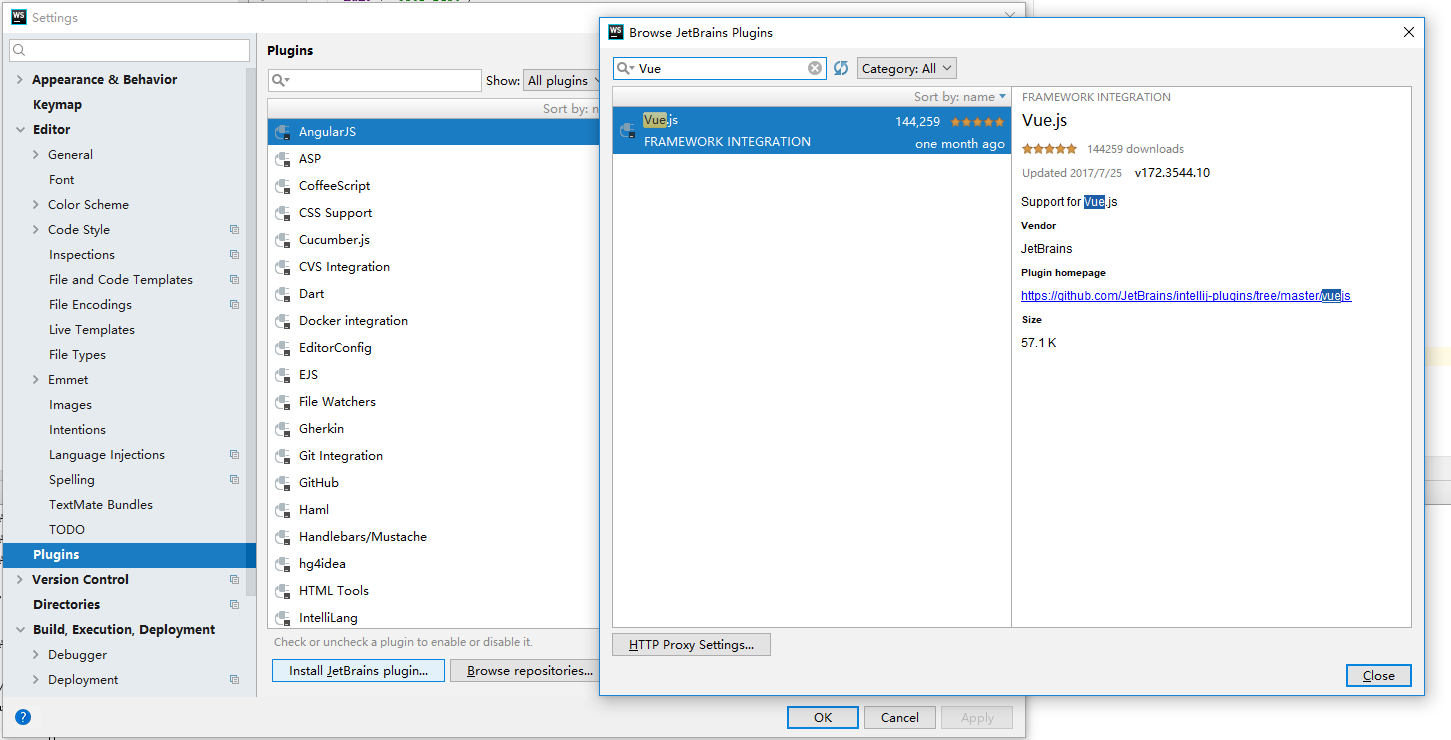Click the magnifier icon in Browse plugins search
Screen dimensions: 1451x740
coord(626,68)
